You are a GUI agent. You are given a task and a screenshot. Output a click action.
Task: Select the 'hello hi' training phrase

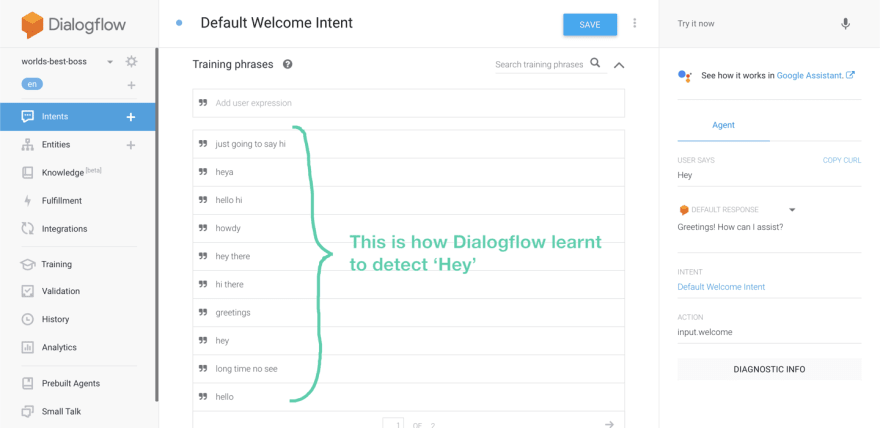pos(409,200)
